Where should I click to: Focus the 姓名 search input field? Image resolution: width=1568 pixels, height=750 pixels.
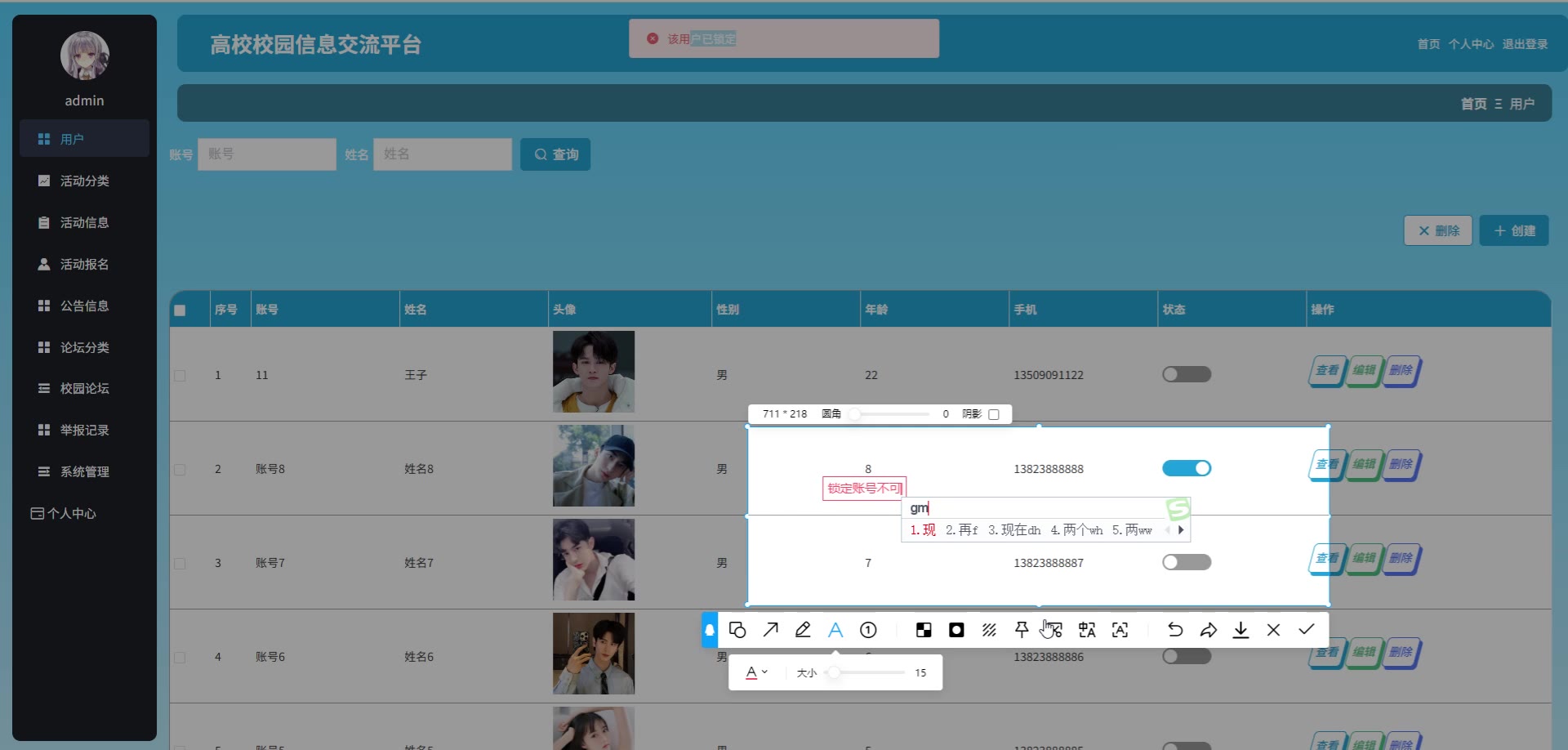(x=443, y=154)
